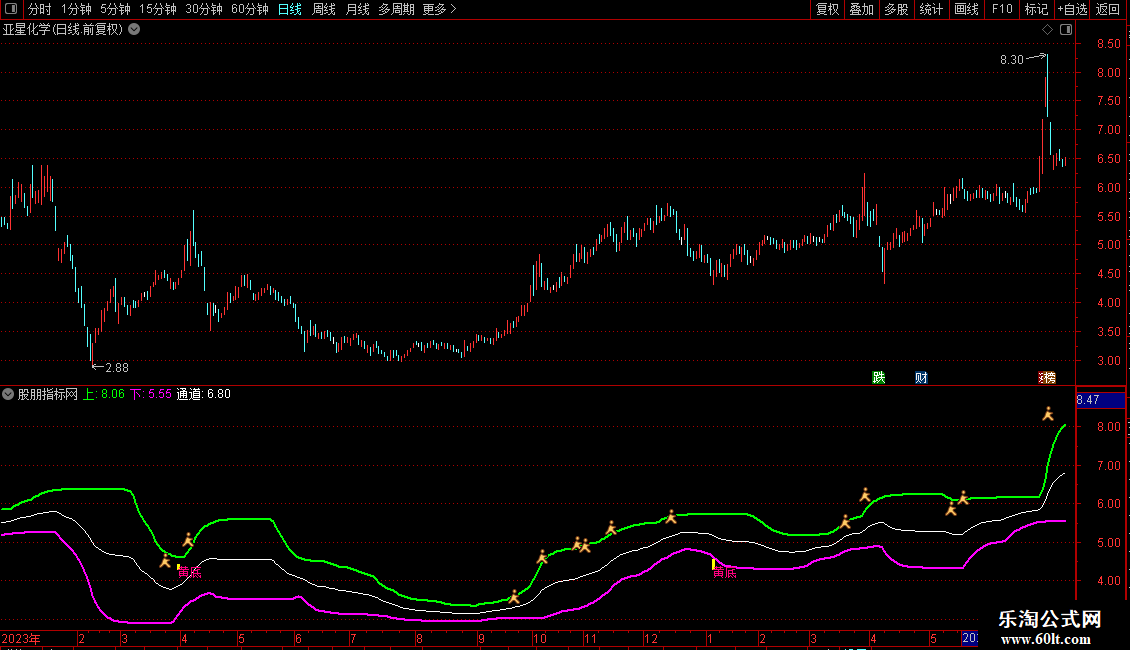Click the runner signal icon above September
This screenshot has height=650, width=1130.
pyautogui.click(x=514, y=596)
